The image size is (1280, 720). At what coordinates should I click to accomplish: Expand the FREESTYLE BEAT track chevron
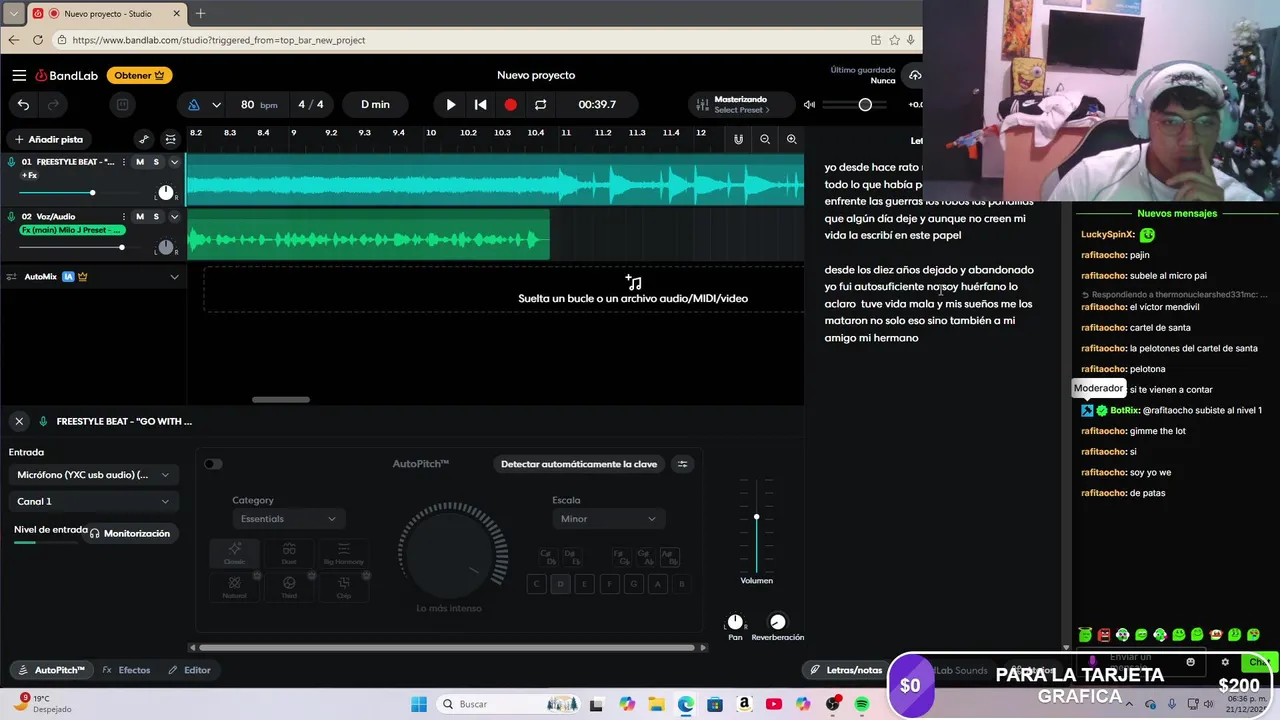(x=174, y=162)
